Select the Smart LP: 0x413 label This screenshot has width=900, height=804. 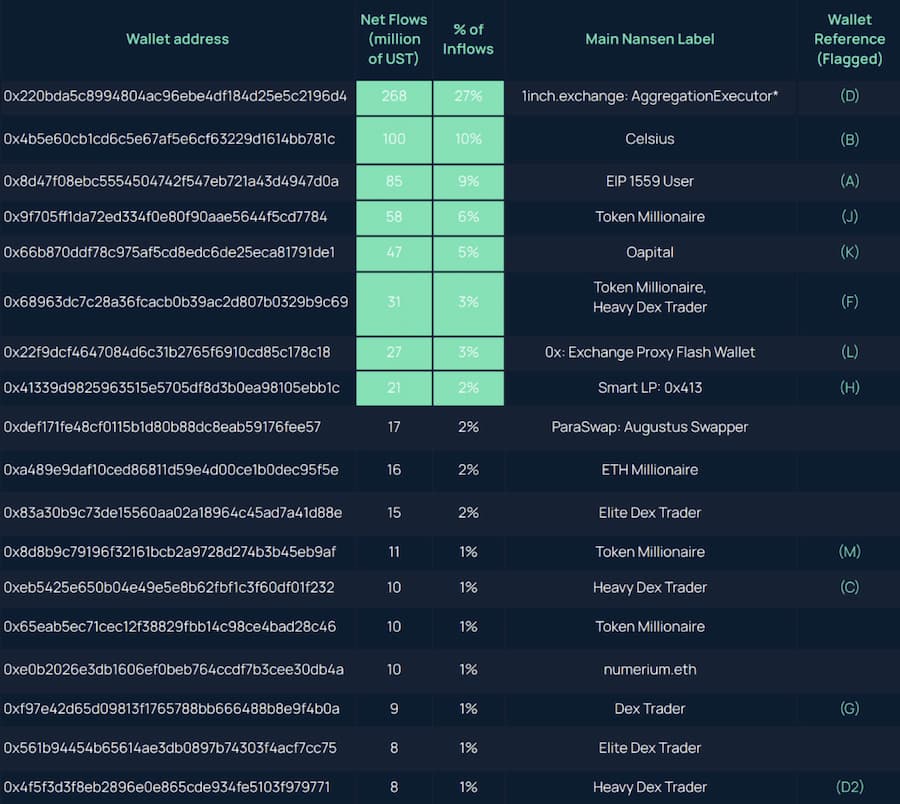coord(650,387)
